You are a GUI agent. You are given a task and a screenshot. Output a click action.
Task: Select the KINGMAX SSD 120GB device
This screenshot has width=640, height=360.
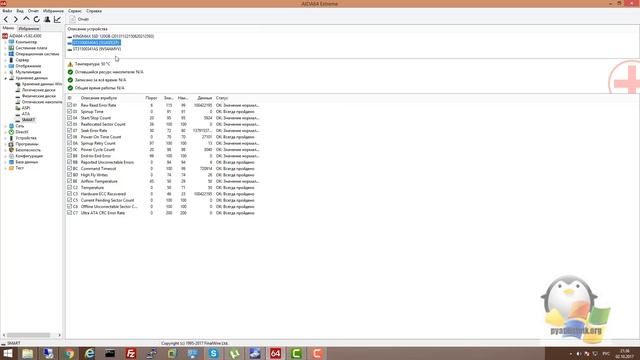113,36
